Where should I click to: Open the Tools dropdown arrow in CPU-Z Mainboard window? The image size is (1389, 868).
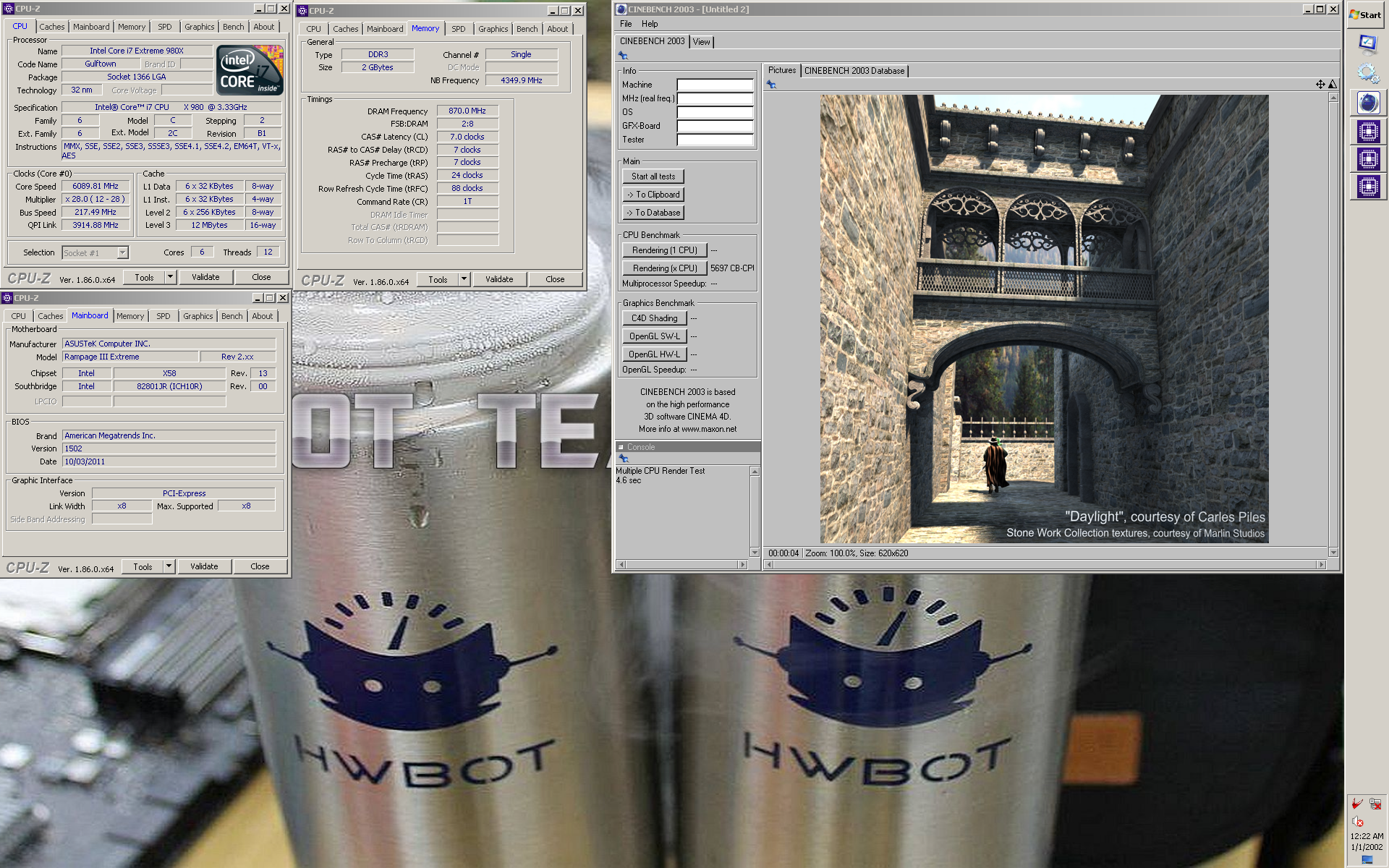coord(169,566)
